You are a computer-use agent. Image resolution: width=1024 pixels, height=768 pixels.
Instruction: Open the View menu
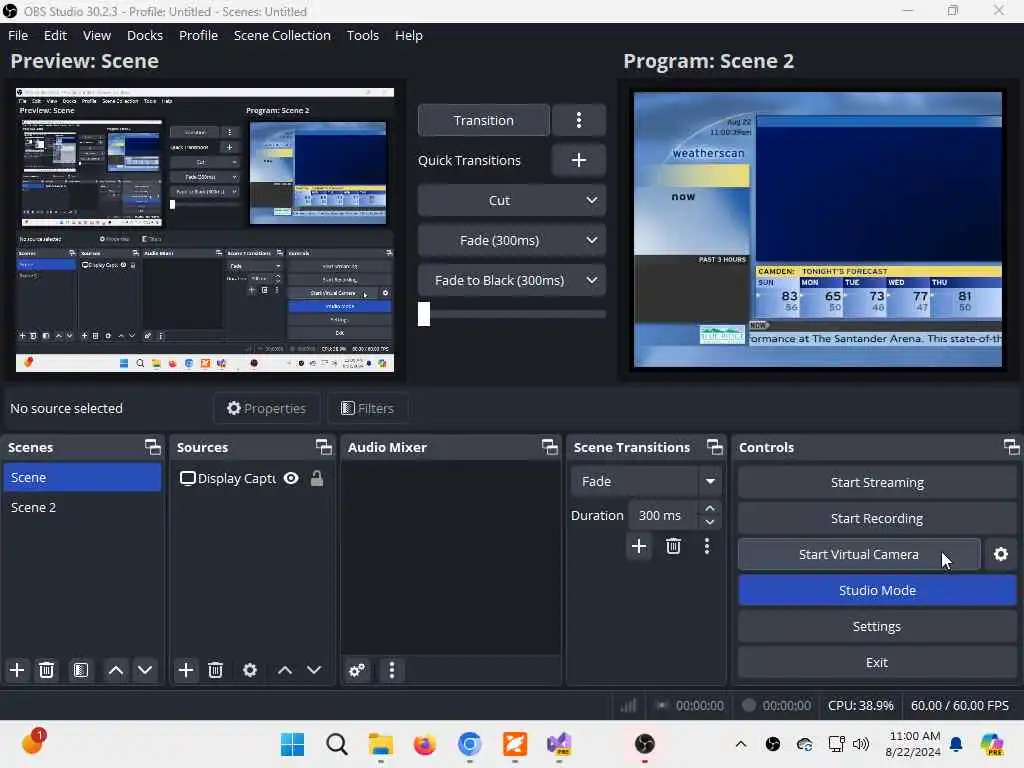tap(97, 35)
